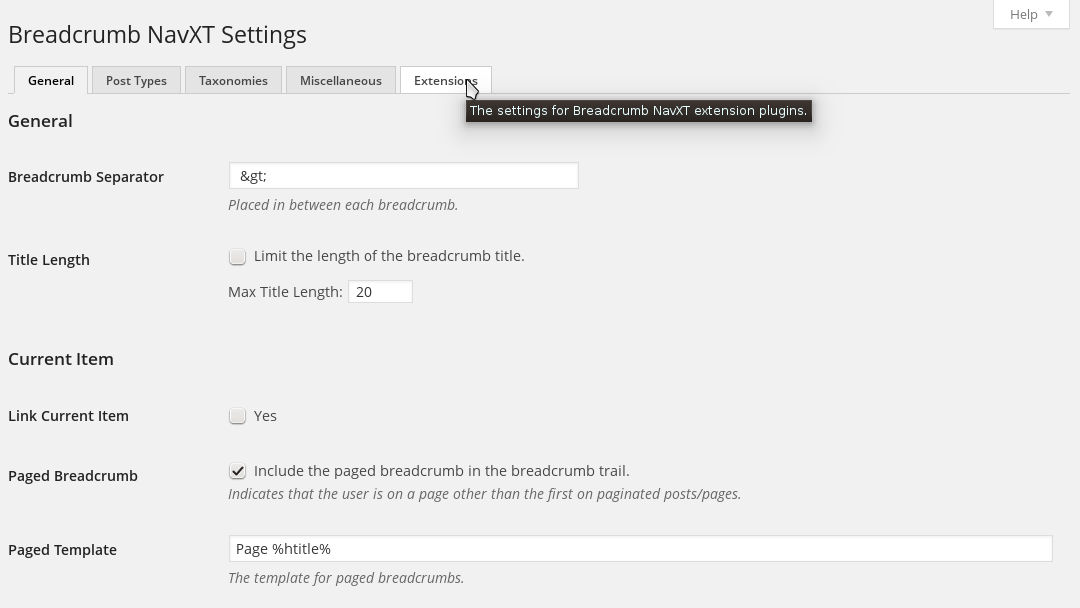Viewport: 1080px width, 608px height.
Task: Select the Taxonomies tab
Action: (x=233, y=81)
